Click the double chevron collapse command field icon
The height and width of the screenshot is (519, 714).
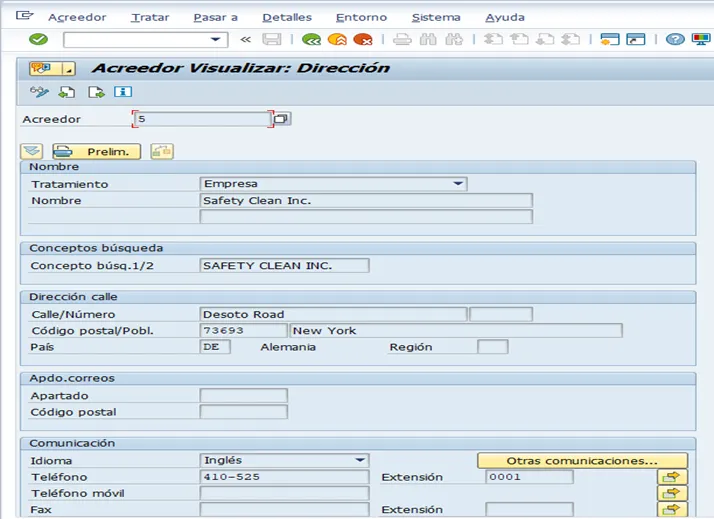(x=245, y=40)
